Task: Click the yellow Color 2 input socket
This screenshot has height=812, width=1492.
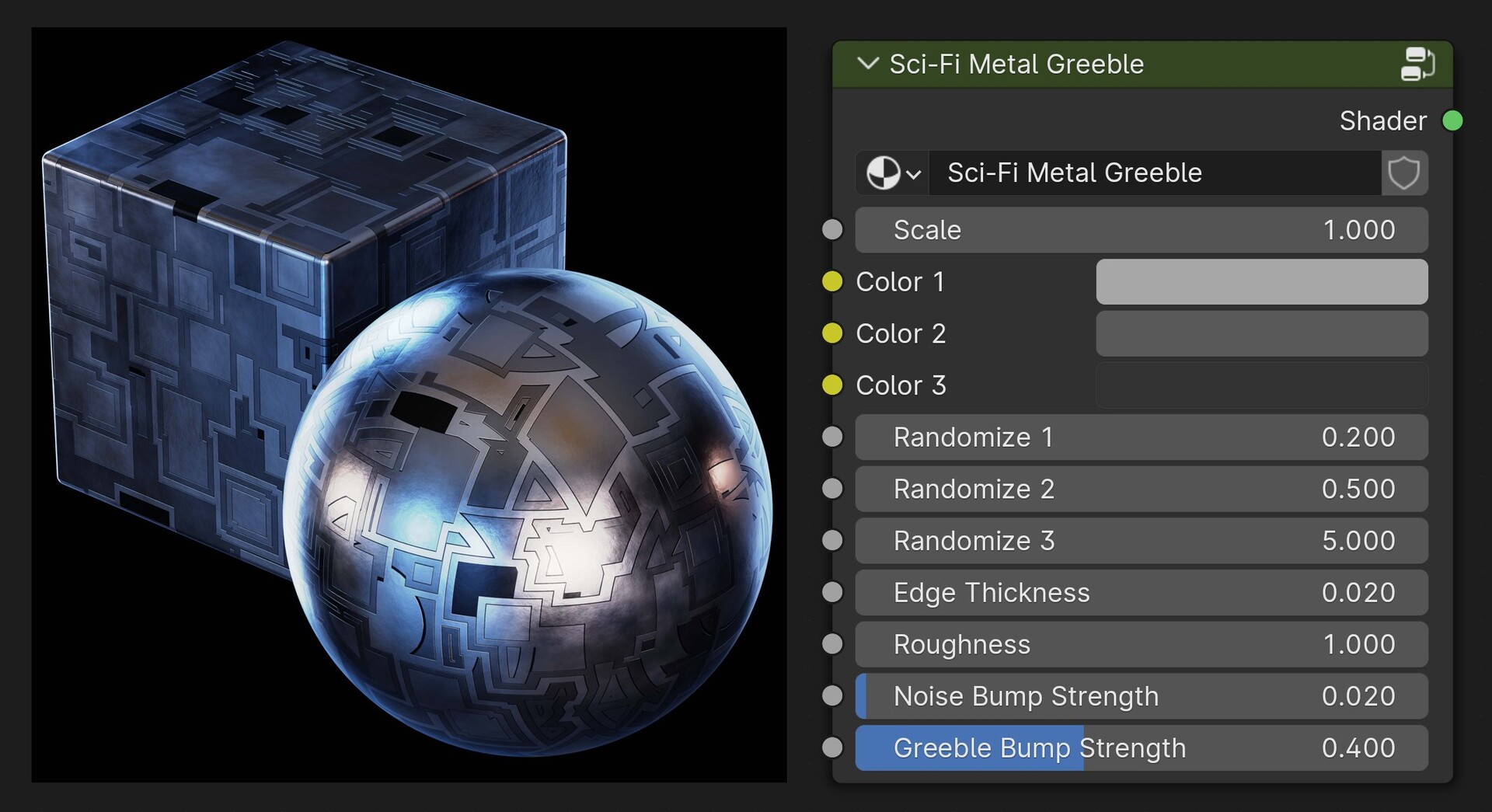Action: click(831, 333)
